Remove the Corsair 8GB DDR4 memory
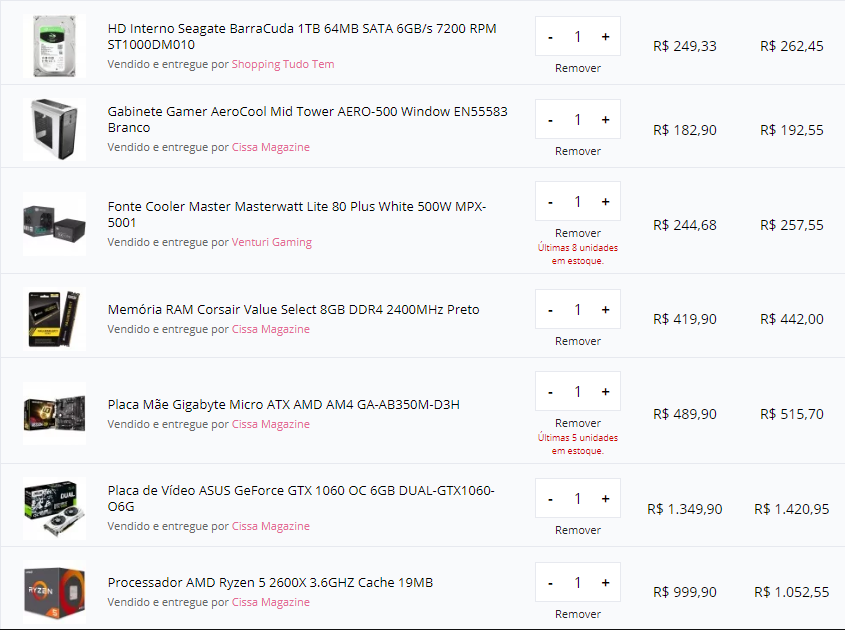This screenshot has height=630, width=845. pyautogui.click(x=578, y=342)
